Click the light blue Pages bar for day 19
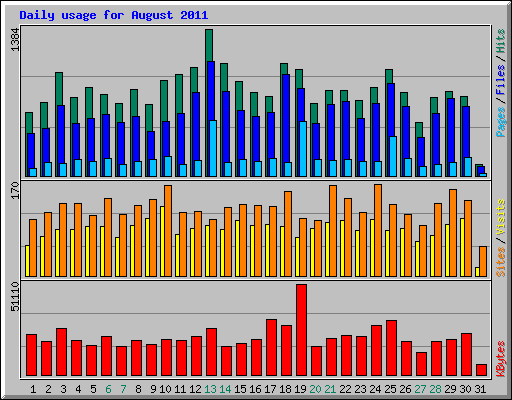 click(x=303, y=149)
